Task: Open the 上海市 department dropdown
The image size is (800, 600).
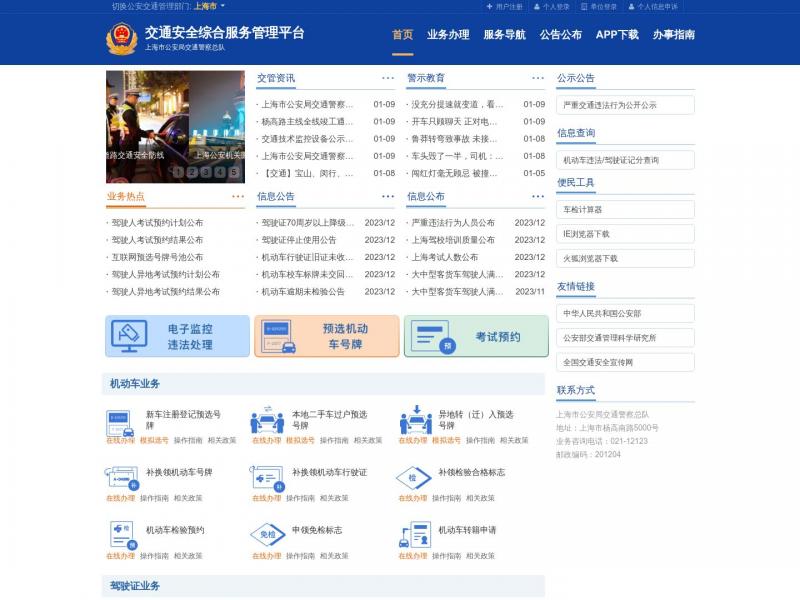Action: pos(209,6)
